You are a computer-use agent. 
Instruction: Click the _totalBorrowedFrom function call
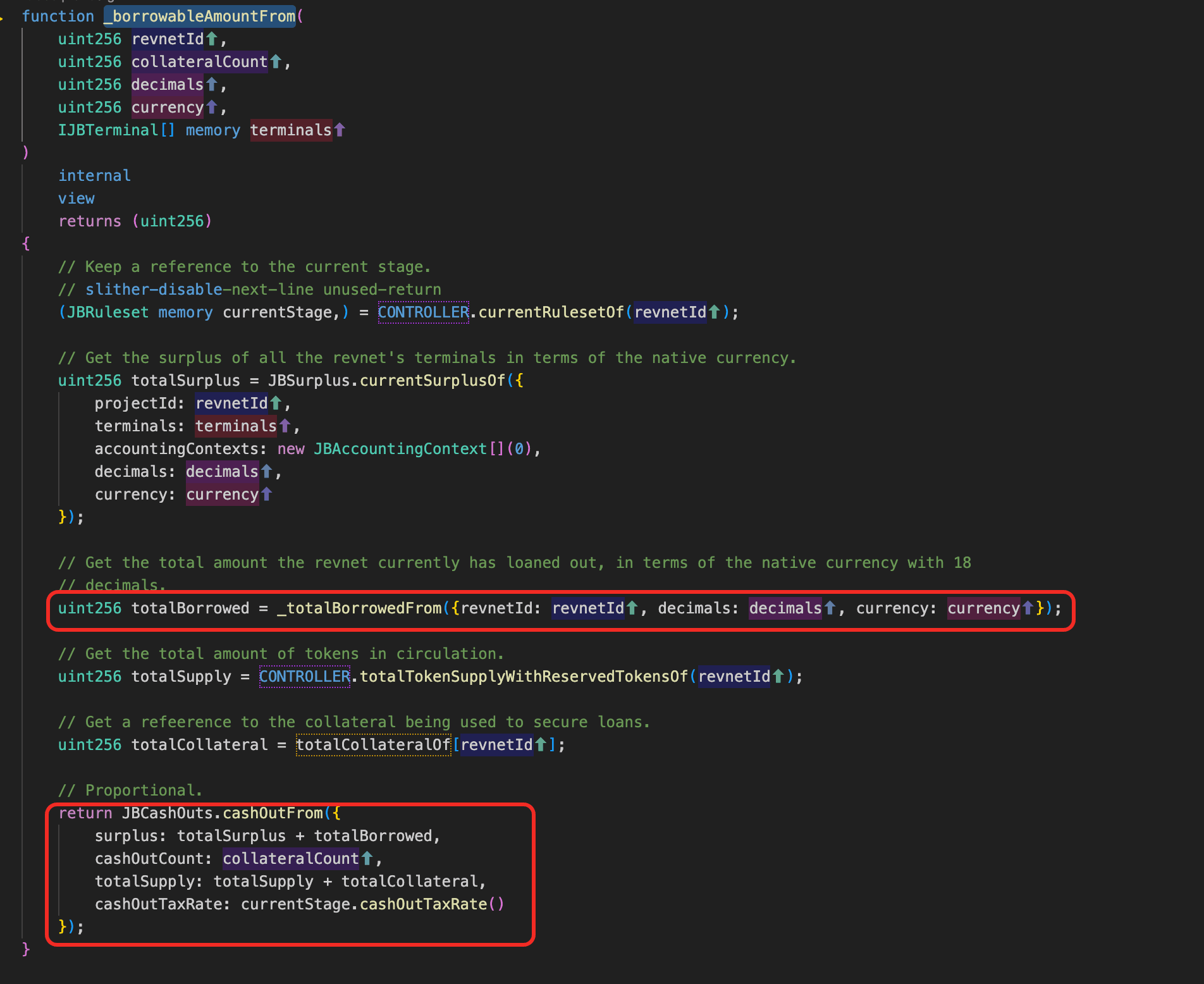tap(359, 608)
